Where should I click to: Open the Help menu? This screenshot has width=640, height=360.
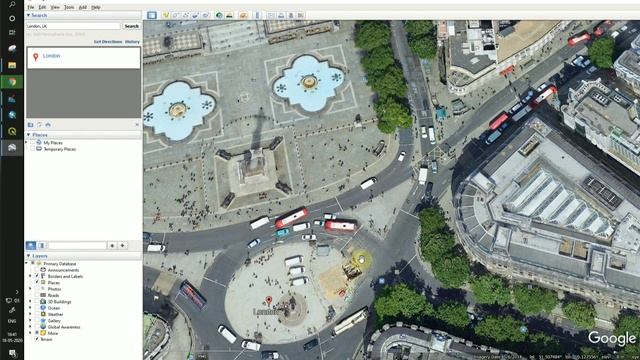pyautogui.click(x=96, y=7)
